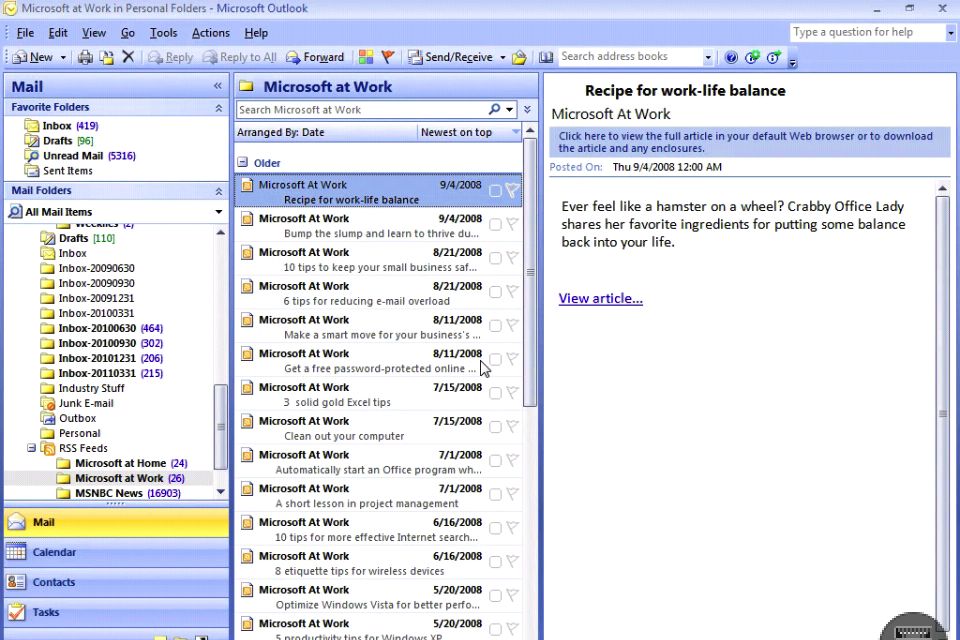Viewport: 960px width, 640px height.
Task: Collapse the Mail navigation pane
Action: [217, 86]
